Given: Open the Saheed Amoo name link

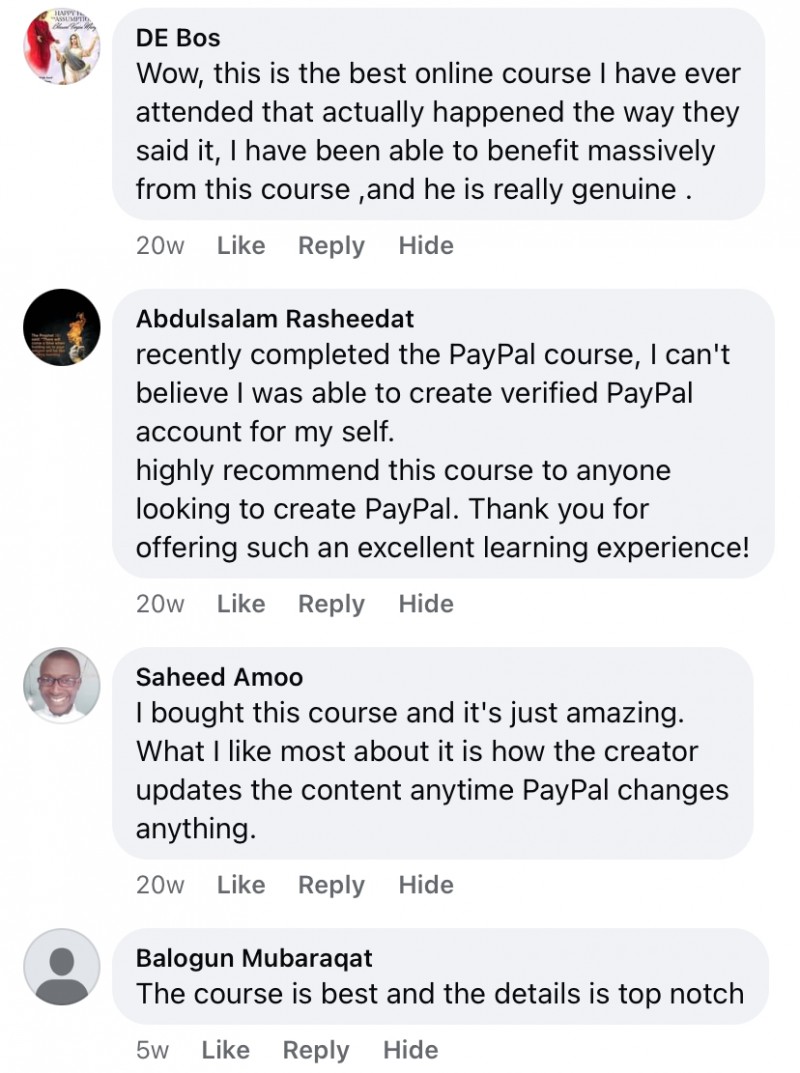Looking at the screenshot, I should pos(219,677).
